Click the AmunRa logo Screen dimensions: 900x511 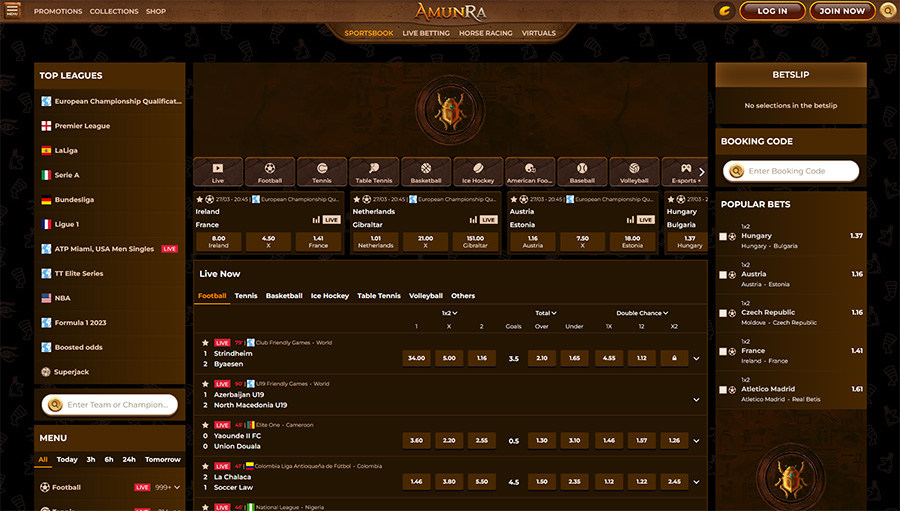click(451, 11)
